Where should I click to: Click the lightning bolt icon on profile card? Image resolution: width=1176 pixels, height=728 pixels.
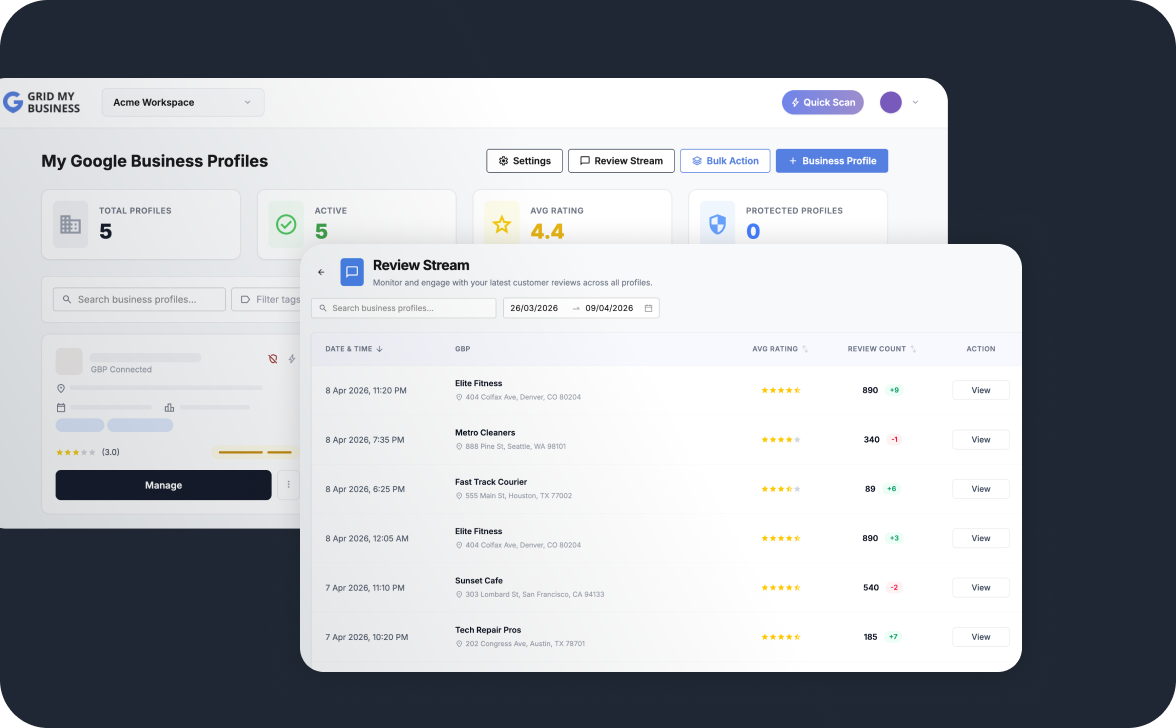(x=292, y=359)
